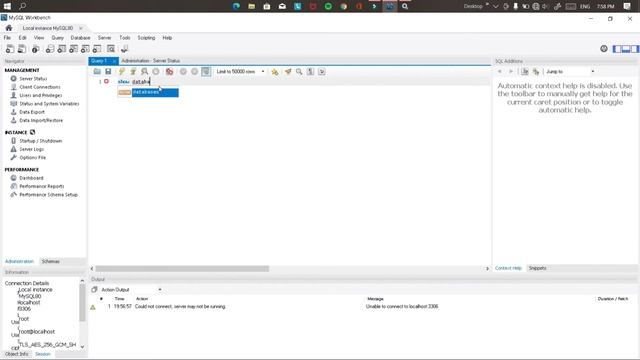Open Users and Privileges

41,95
